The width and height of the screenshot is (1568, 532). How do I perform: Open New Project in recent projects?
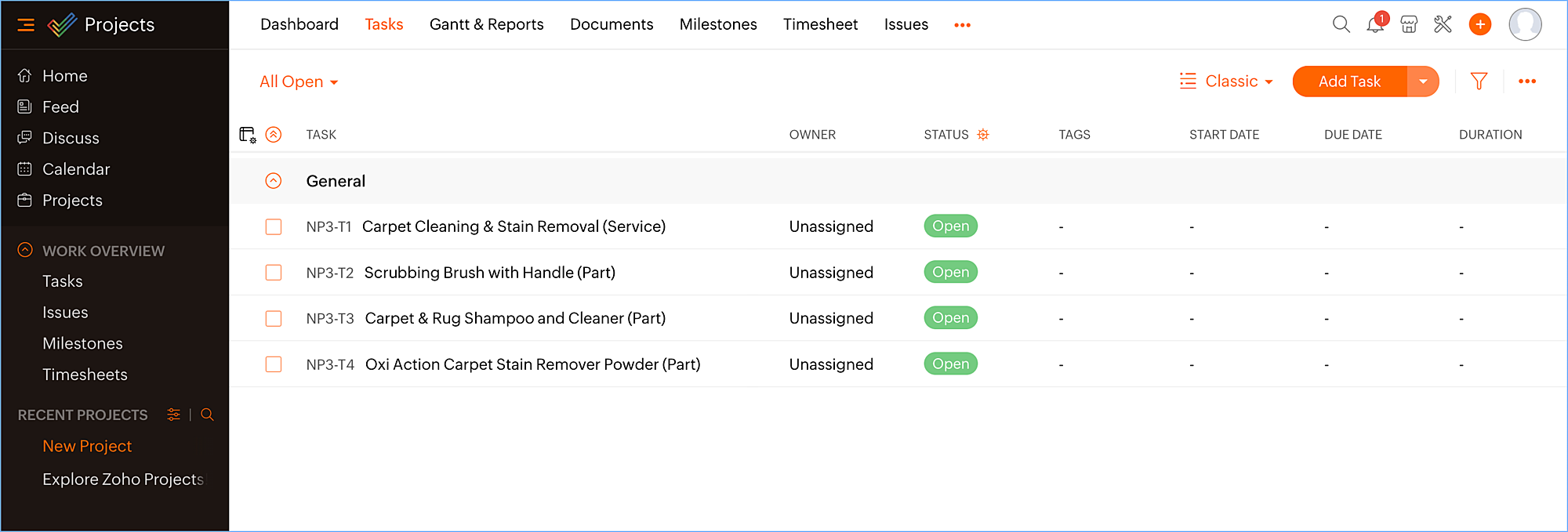coord(87,447)
